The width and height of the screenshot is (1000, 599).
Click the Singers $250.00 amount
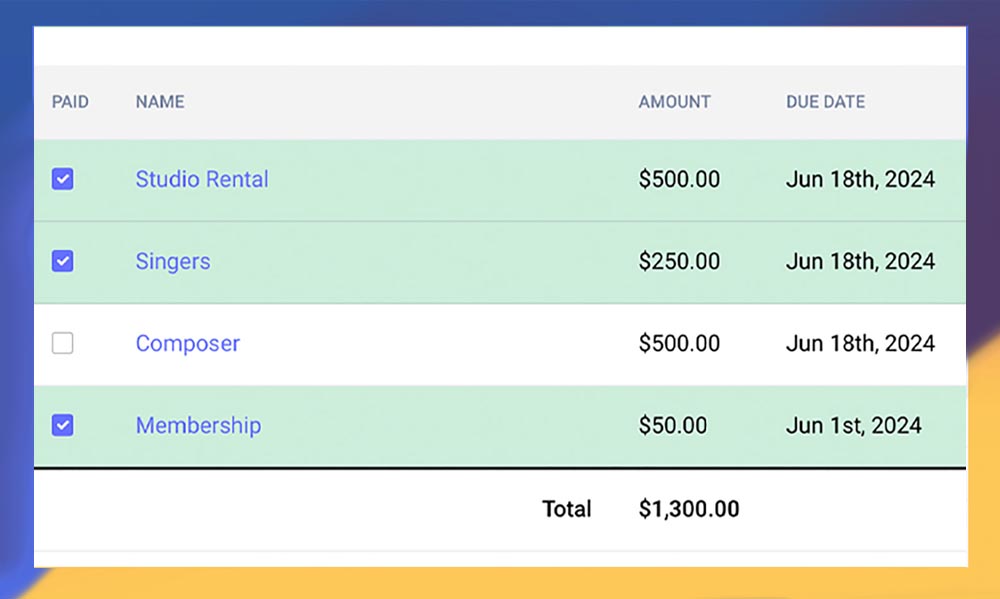[x=679, y=261]
